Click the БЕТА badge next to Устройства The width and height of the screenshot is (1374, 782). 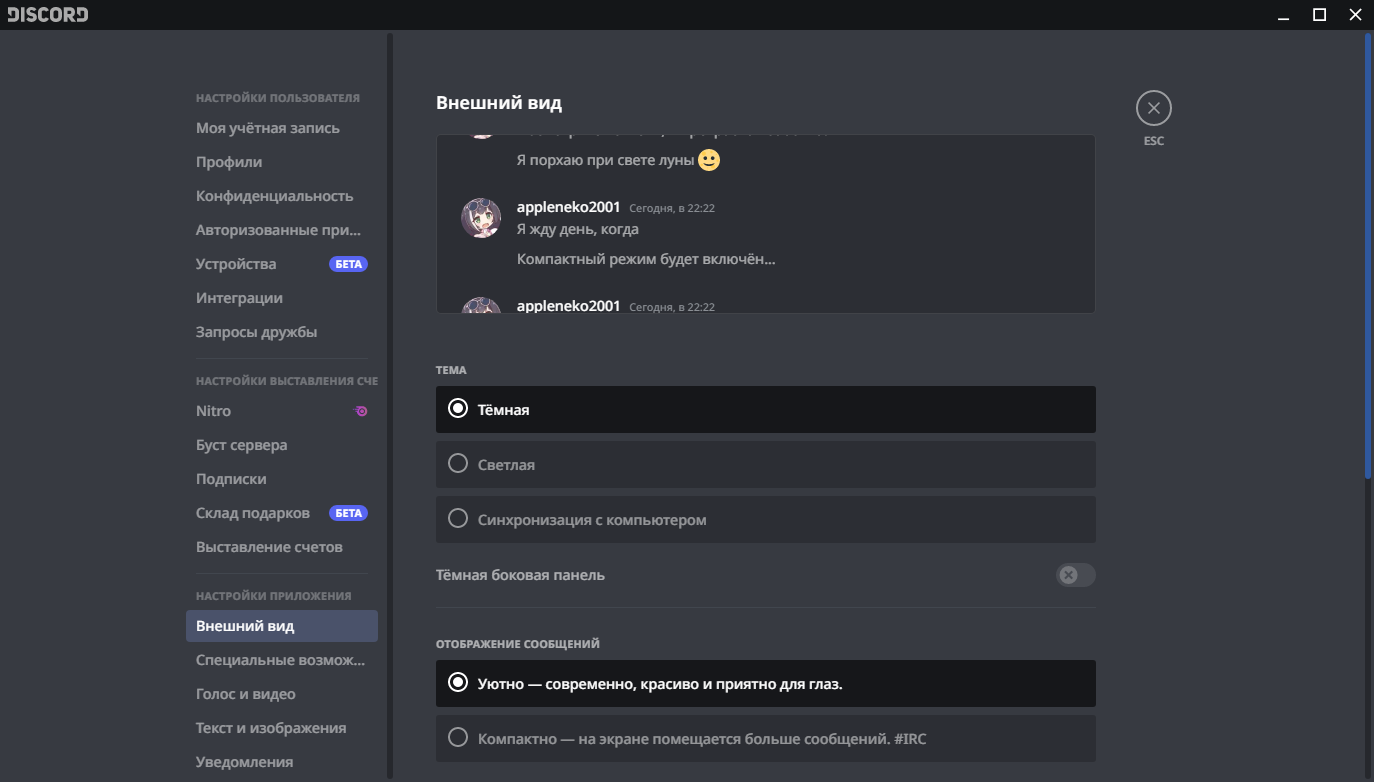pos(349,264)
